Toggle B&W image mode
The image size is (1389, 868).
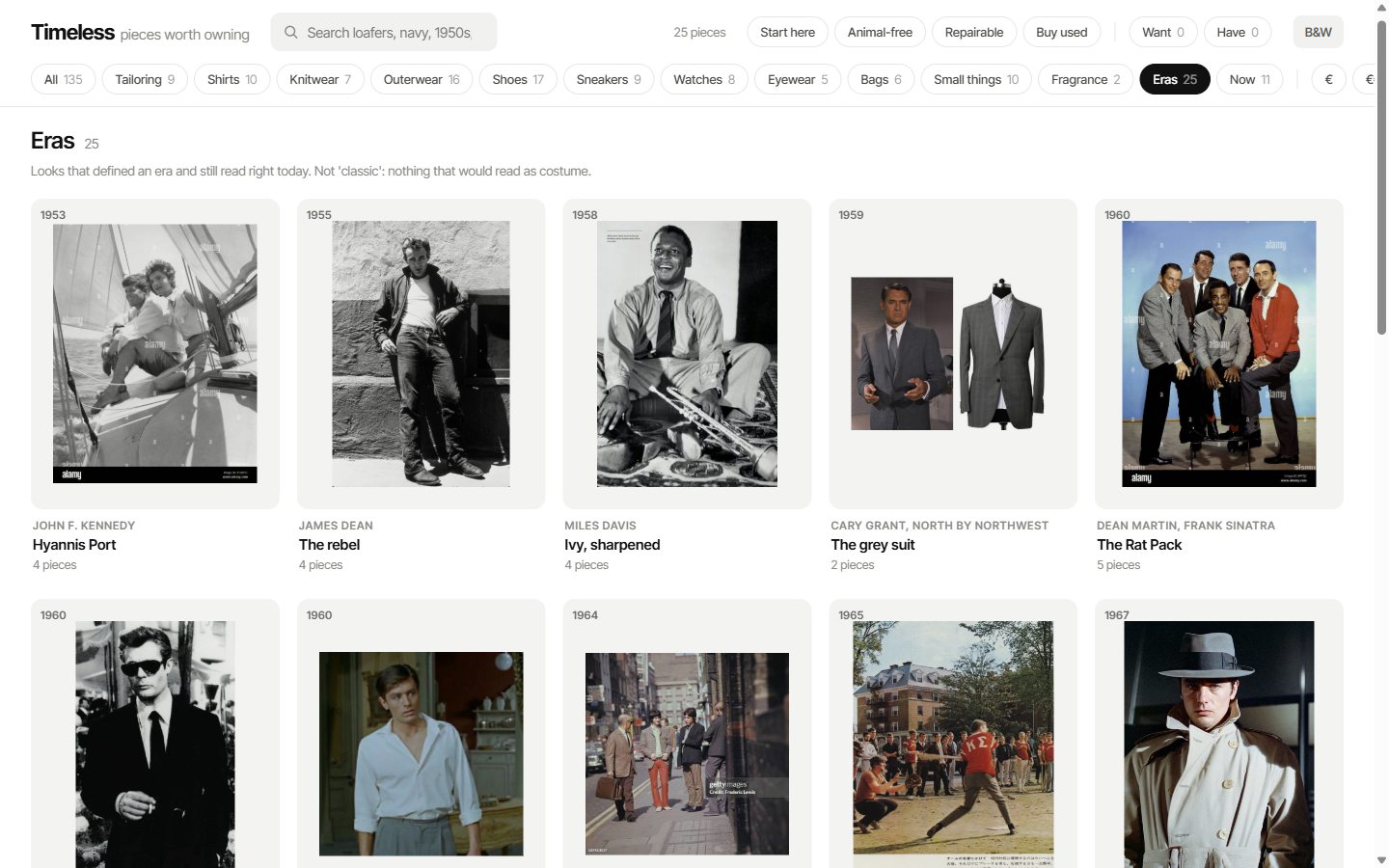(x=1318, y=32)
